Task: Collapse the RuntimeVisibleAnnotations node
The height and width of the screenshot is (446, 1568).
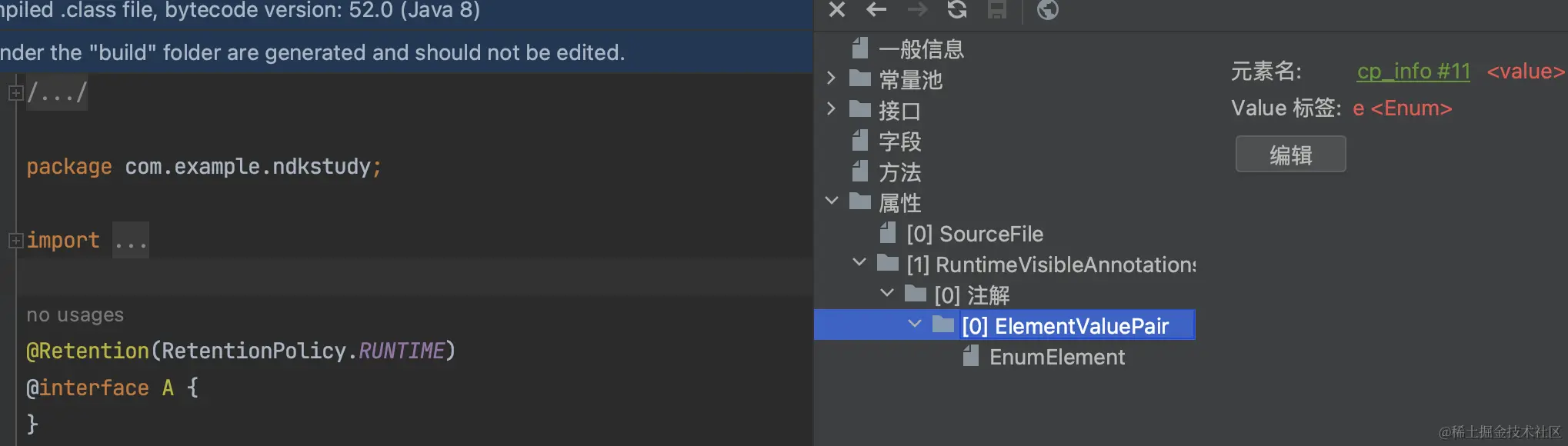Action: 859,262
